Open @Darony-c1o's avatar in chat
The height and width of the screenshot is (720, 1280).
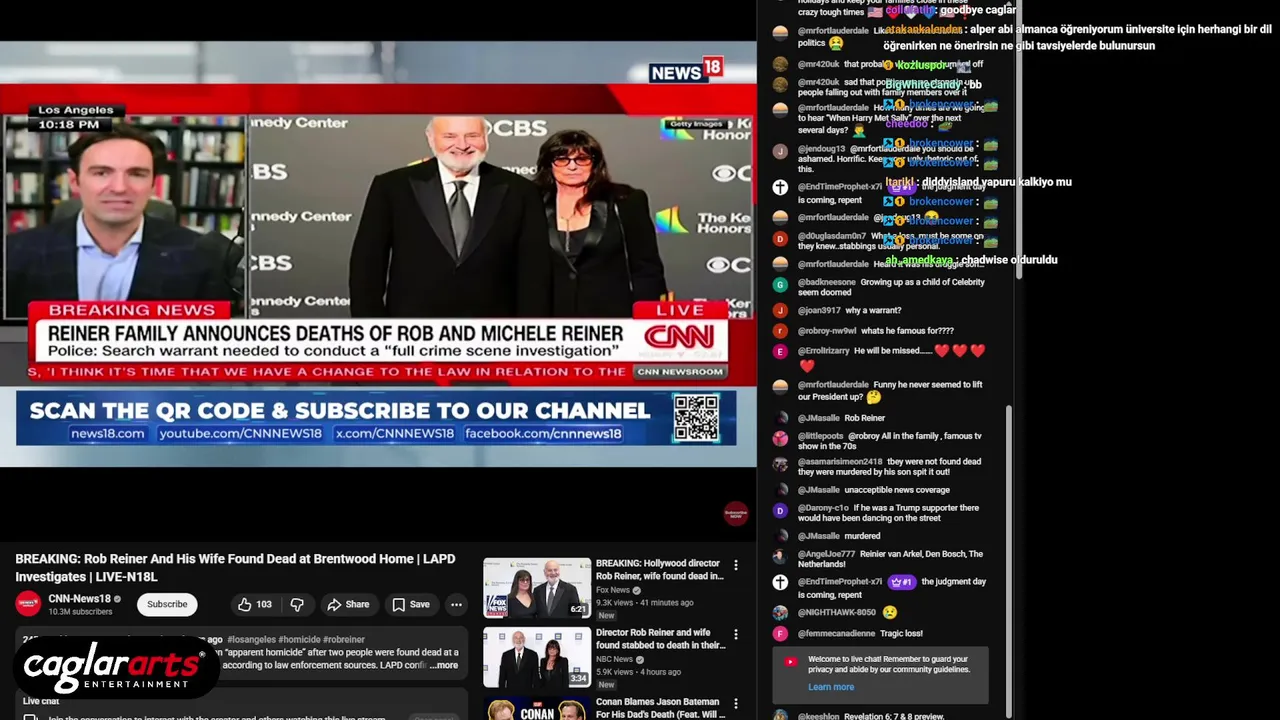click(780, 510)
